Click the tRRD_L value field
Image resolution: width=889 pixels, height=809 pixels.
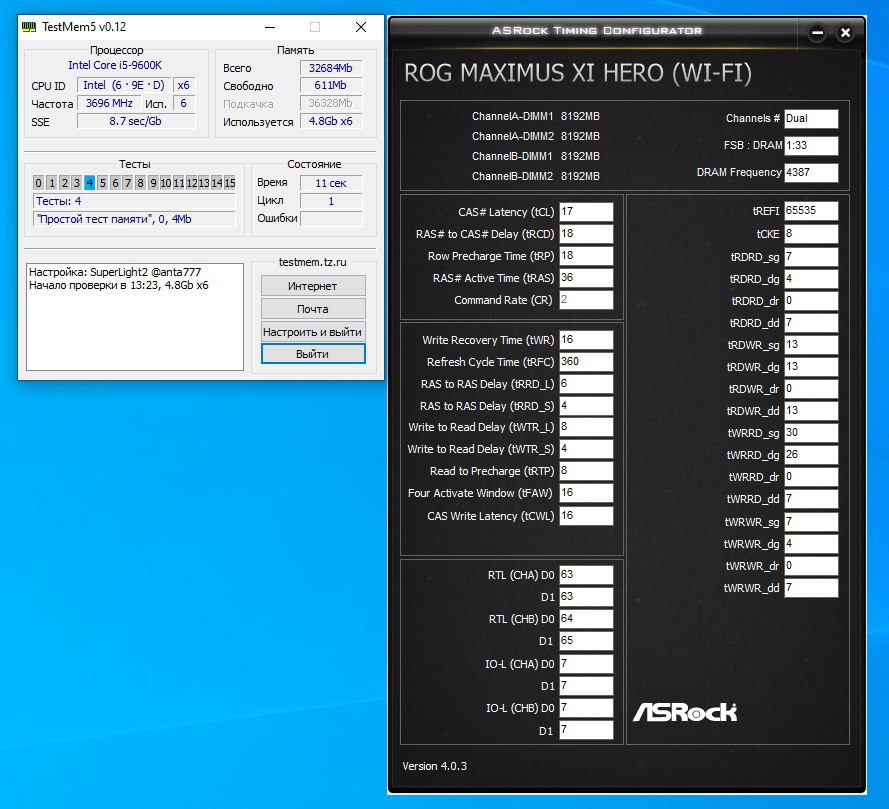[x=586, y=384]
